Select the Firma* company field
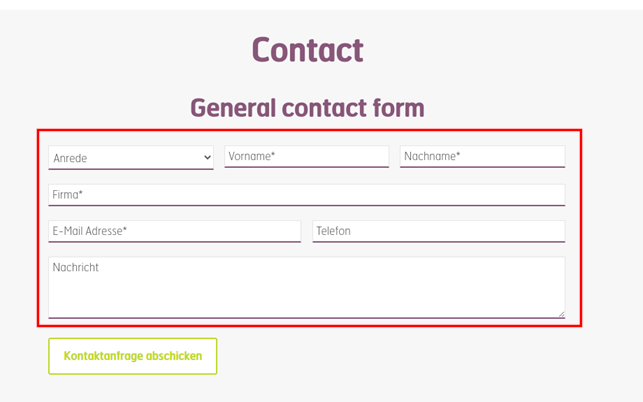The width and height of the screenshot is (643, 402). click(x=306, y=194)
